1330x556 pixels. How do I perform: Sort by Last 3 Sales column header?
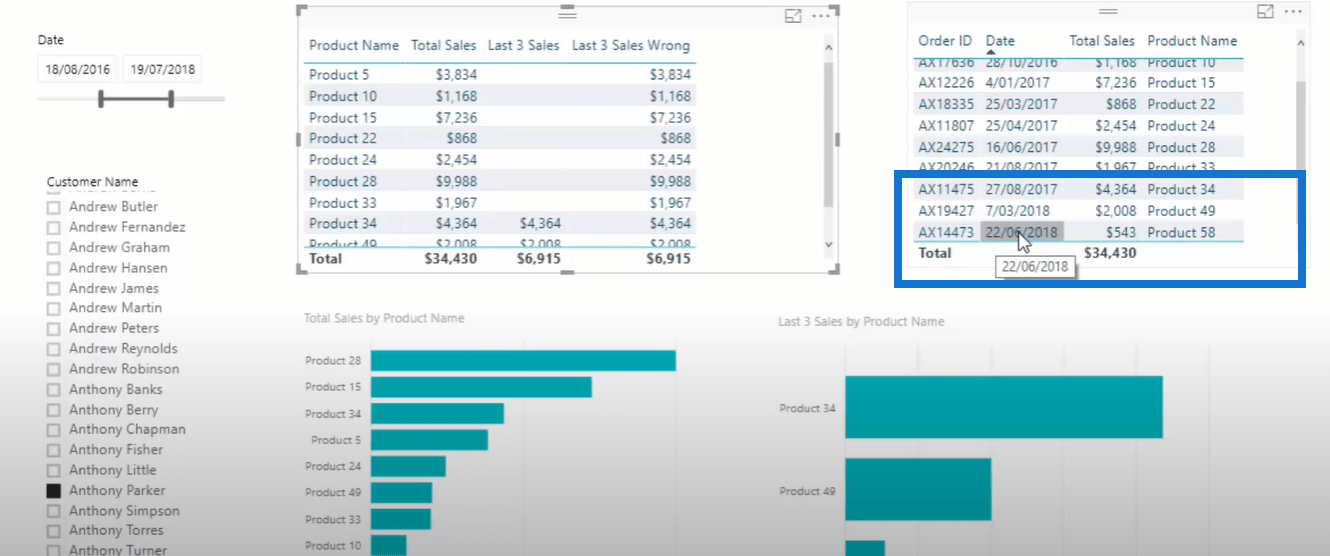point(524,45)
